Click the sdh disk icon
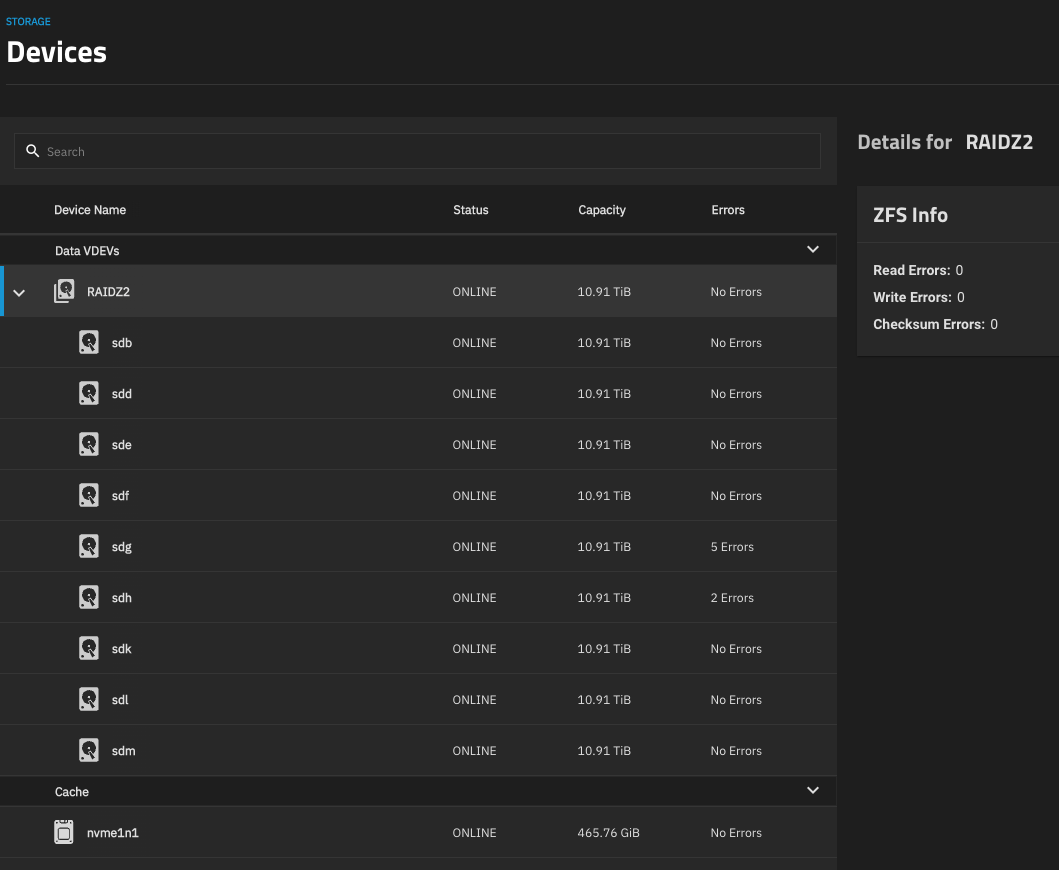The width and height of the screenshot is (1059, 870). point(88,597)
